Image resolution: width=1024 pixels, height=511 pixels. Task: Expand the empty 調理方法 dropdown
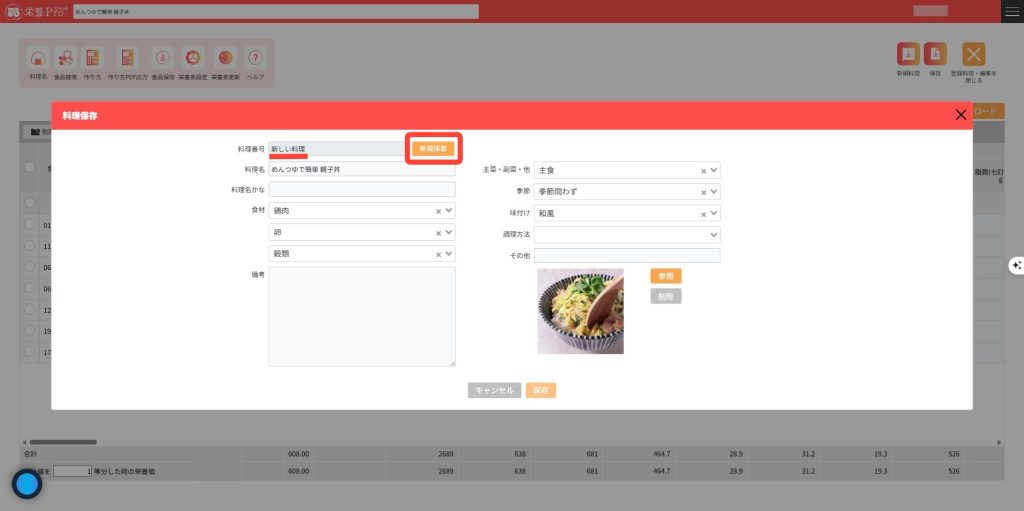(714, 234)
